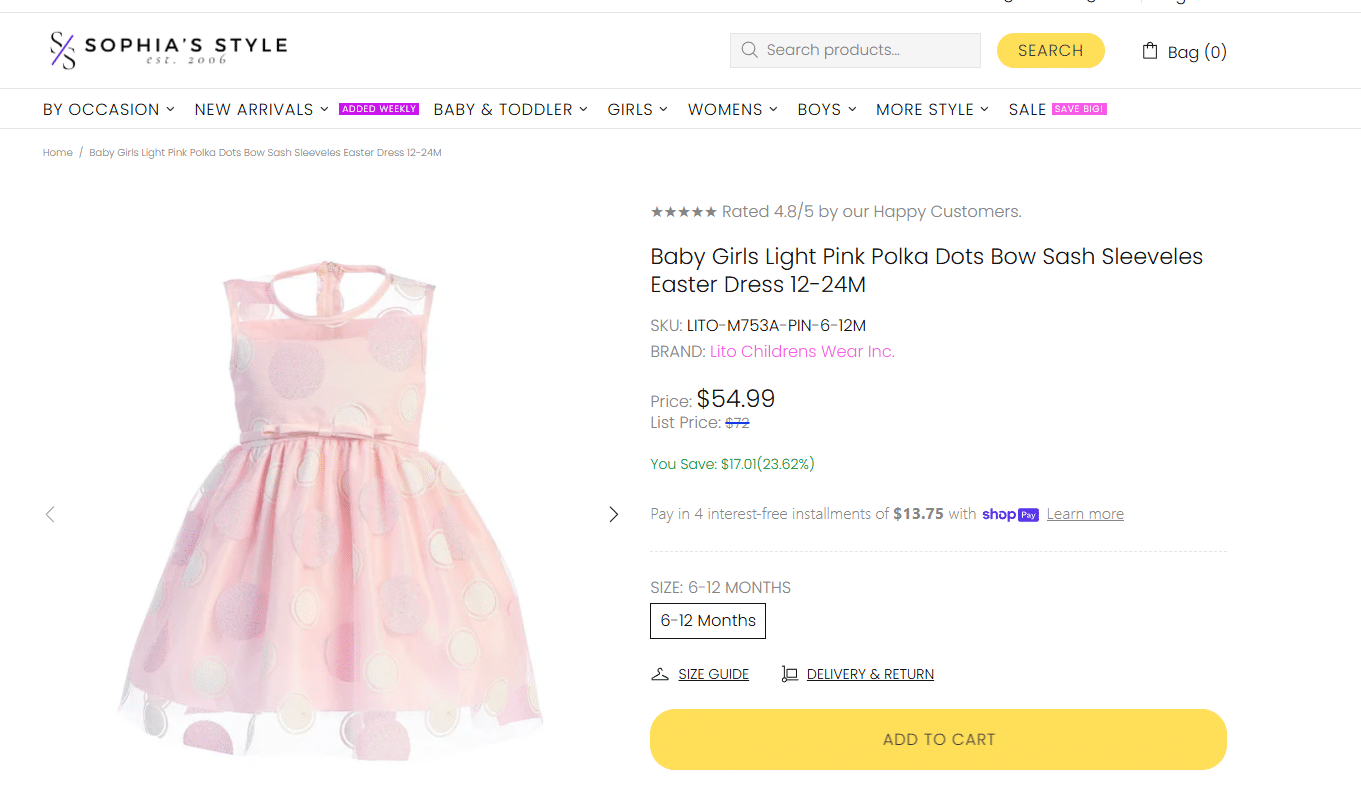Show the previous product image arrow
1361x787 pixels.
tap(50, 514)
